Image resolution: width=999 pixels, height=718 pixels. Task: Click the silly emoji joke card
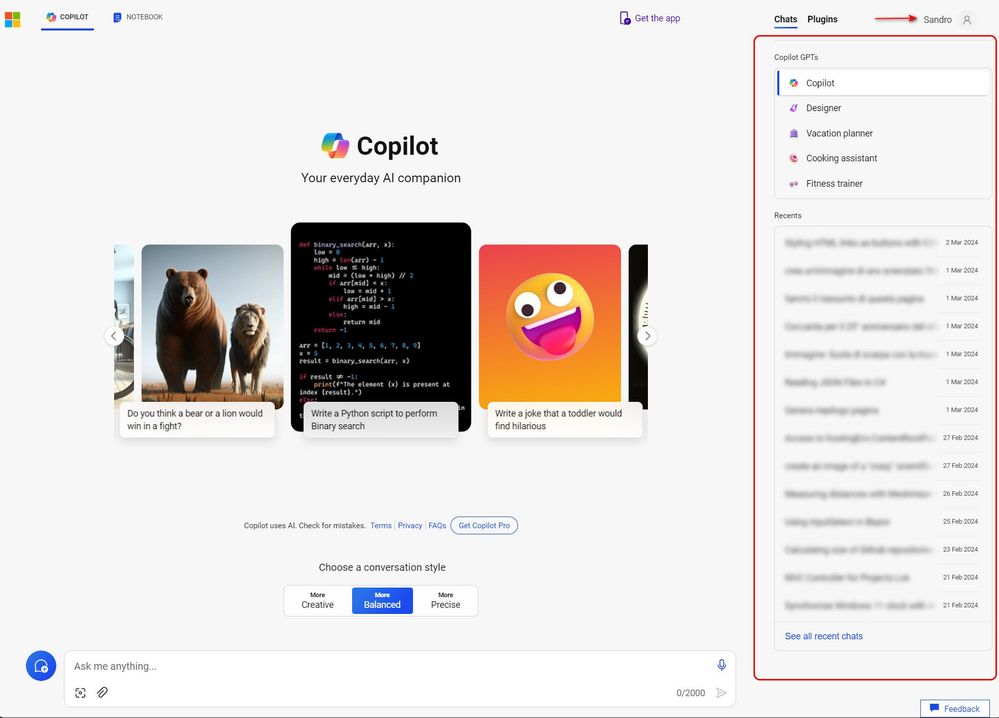pos(550,325)
